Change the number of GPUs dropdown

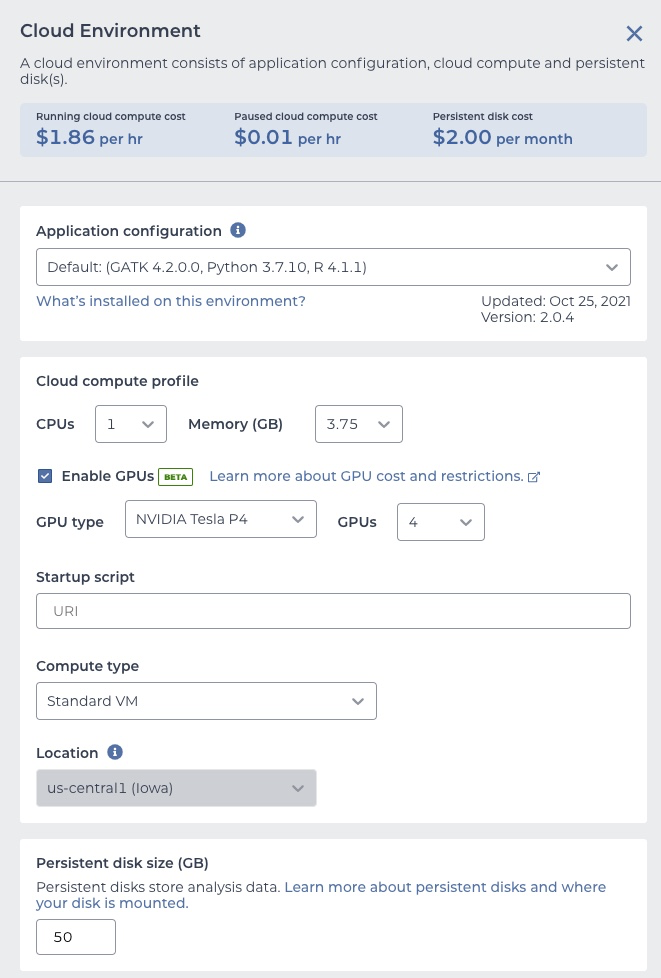pos(440,522)
